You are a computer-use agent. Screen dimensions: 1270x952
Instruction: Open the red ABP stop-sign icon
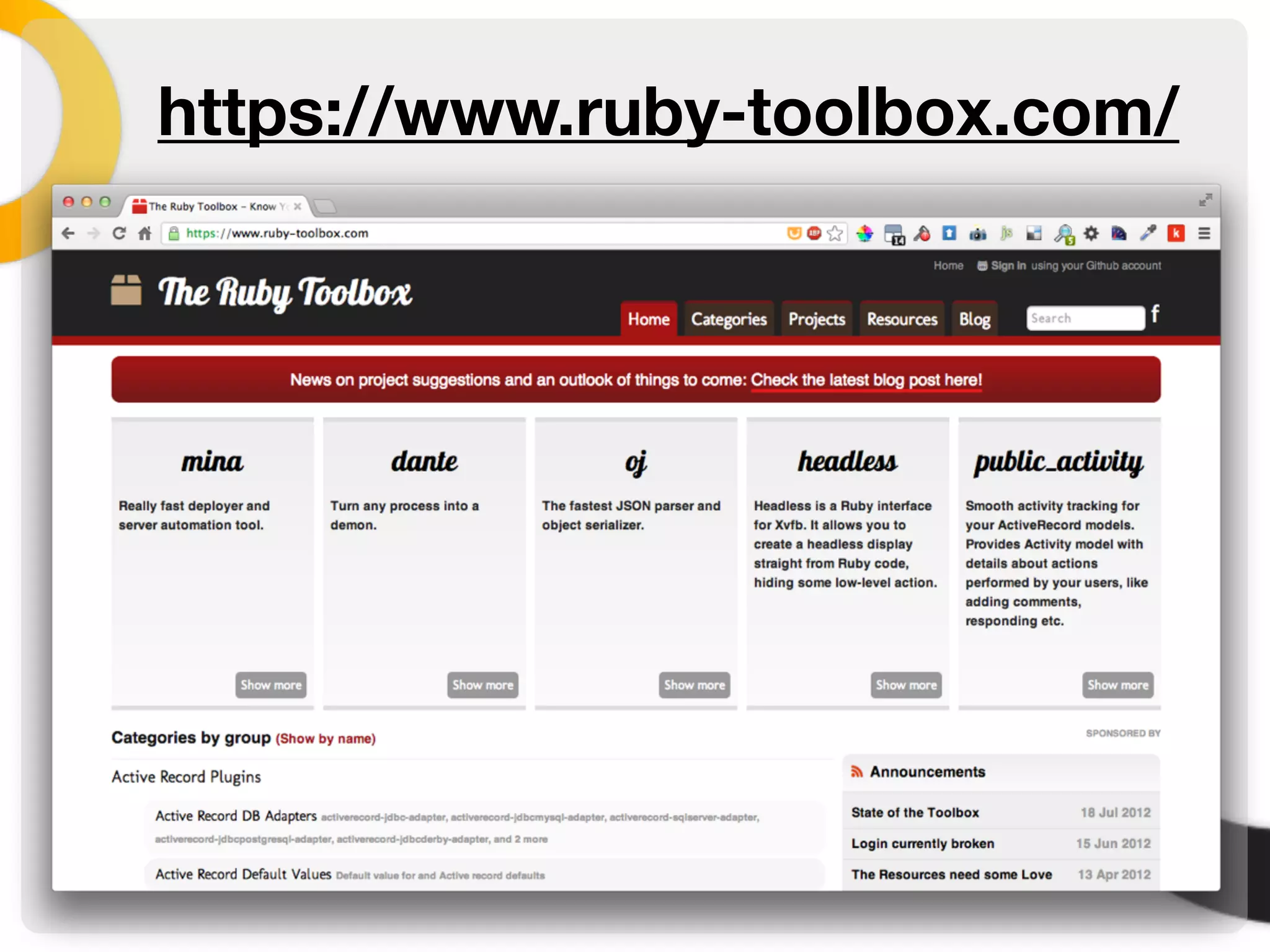pyautogui.click(x=814, y=233)
